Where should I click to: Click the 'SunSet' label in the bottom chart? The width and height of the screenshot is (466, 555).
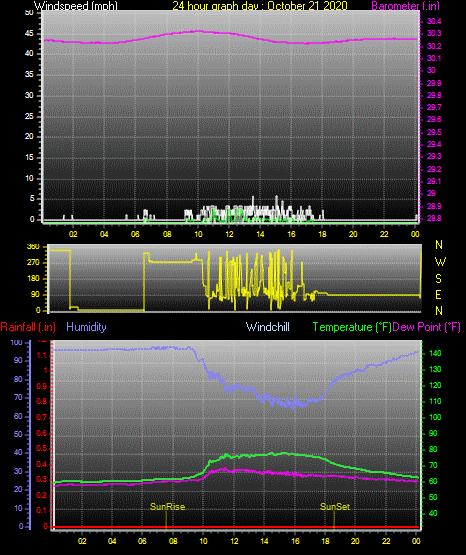(x=335, y=507)
